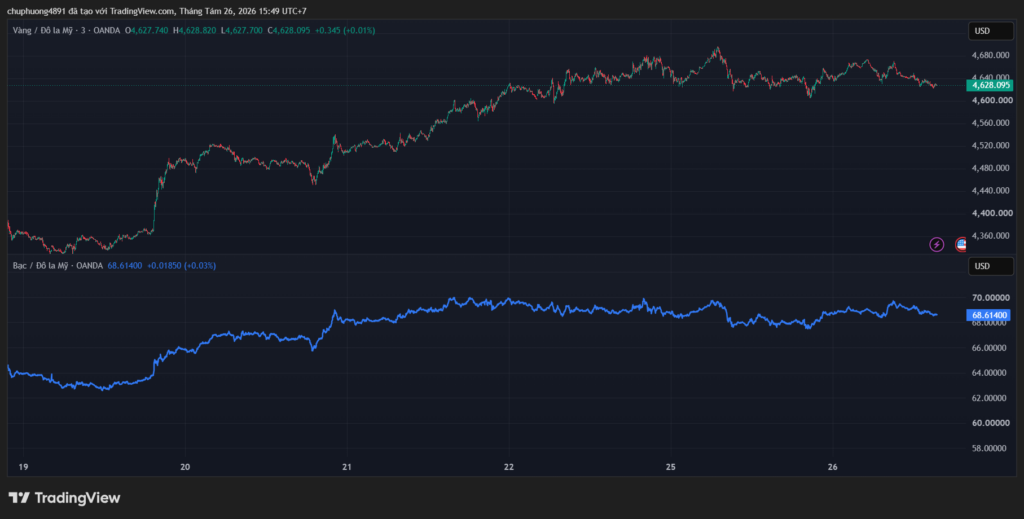1024x519 pixels.
Task: Click the 70.00000 silver axis label
Action: click(x=991, y=298)
